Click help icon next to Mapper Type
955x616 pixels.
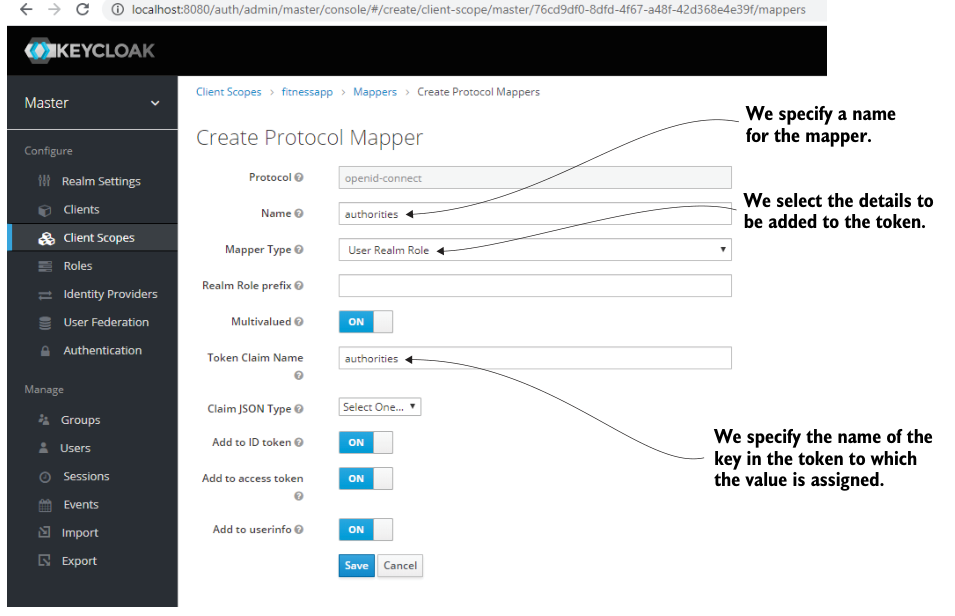pyautogui.click(x=299, y=249)
